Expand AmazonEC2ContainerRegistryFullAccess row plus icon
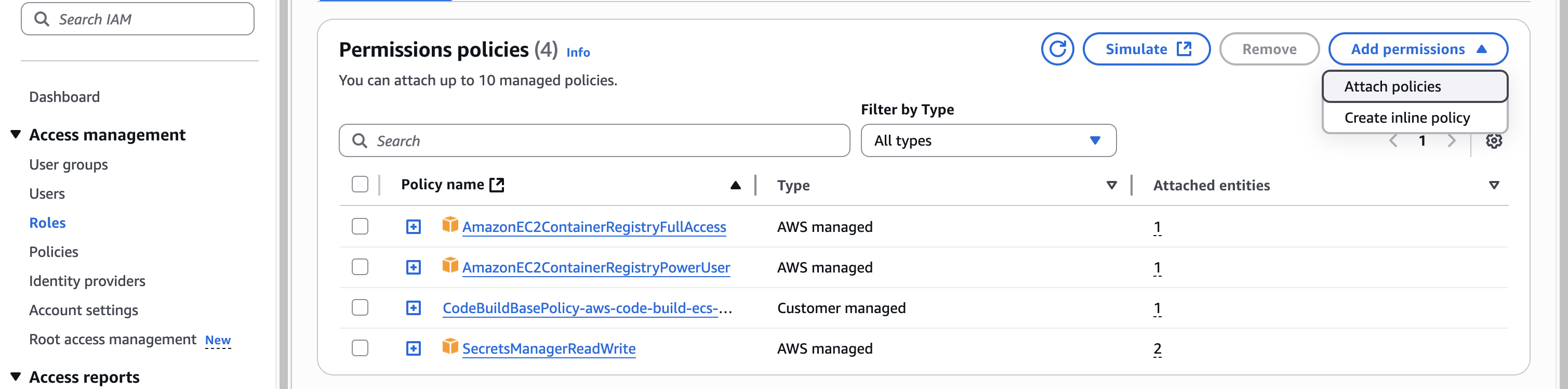The height and width of the screenshot is (389, 1568). pyautogui.click(x=414, y=227)
